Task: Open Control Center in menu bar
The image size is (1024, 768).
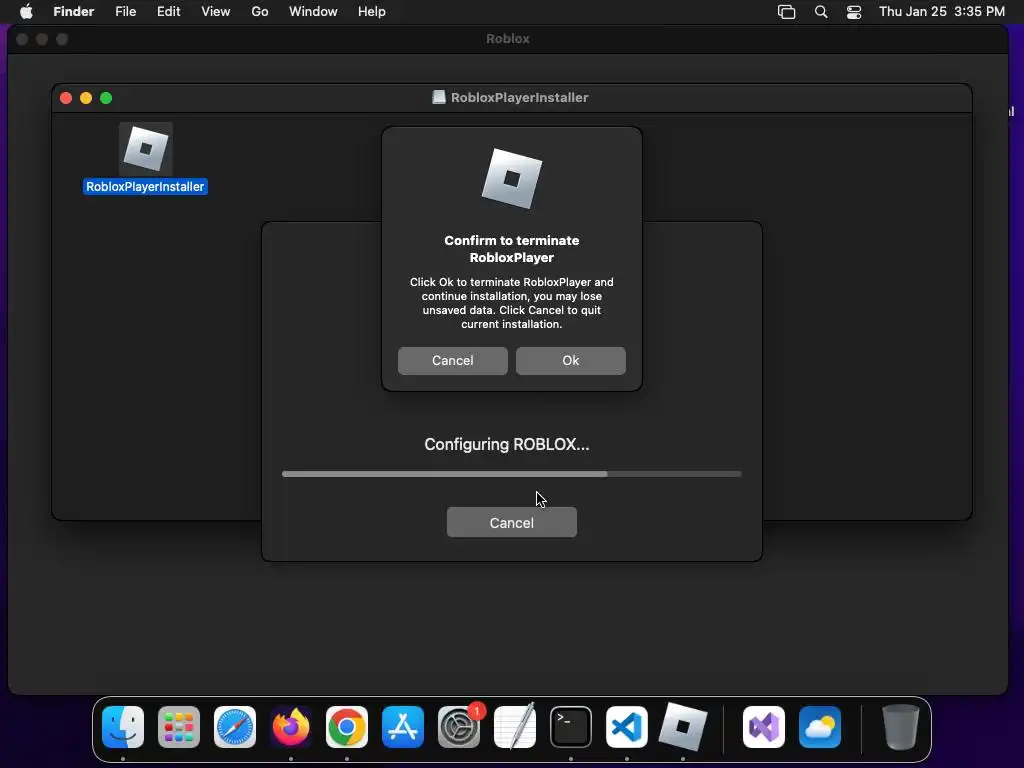Action: [x=854, y=12]
